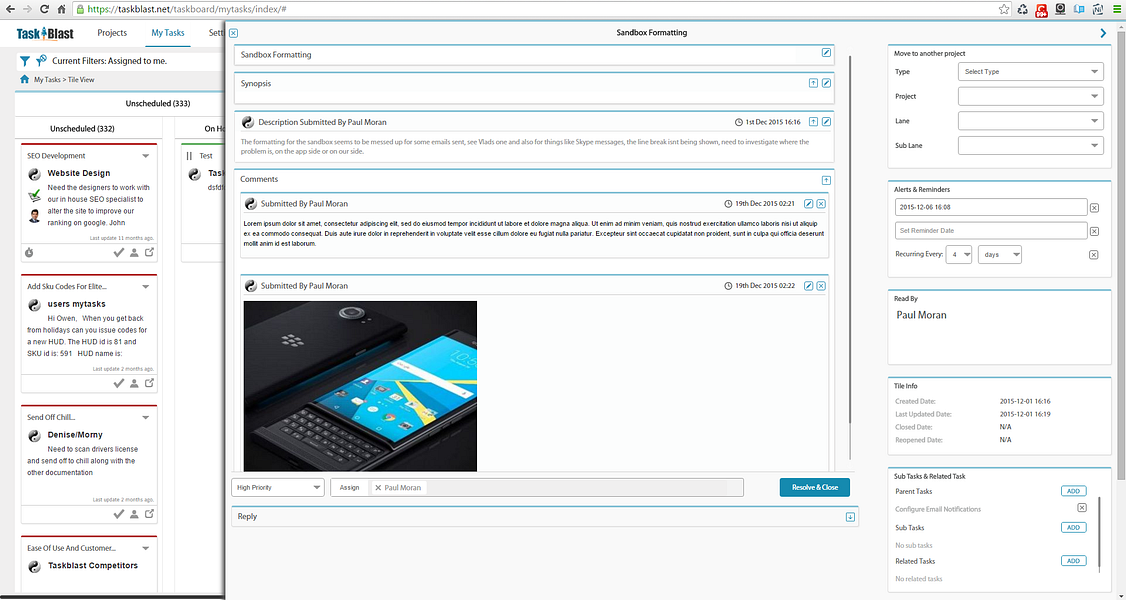This screenshot has width=1126, height=600.
Task: Open users mytasks tile via external icon
Action: point(149,383)
